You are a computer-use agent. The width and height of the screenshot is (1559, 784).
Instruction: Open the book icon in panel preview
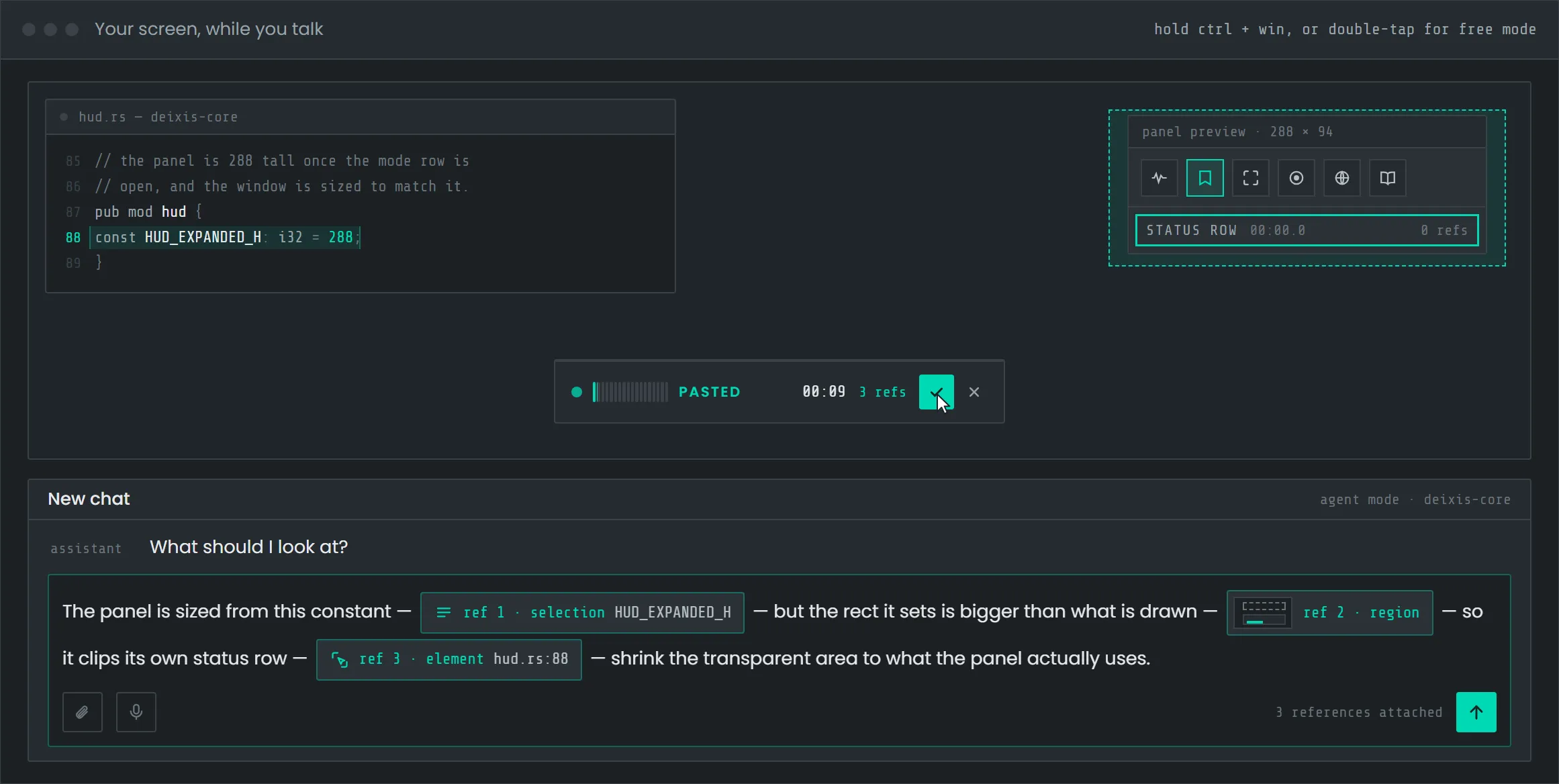pyautogui.click(x=1387, y=178)
